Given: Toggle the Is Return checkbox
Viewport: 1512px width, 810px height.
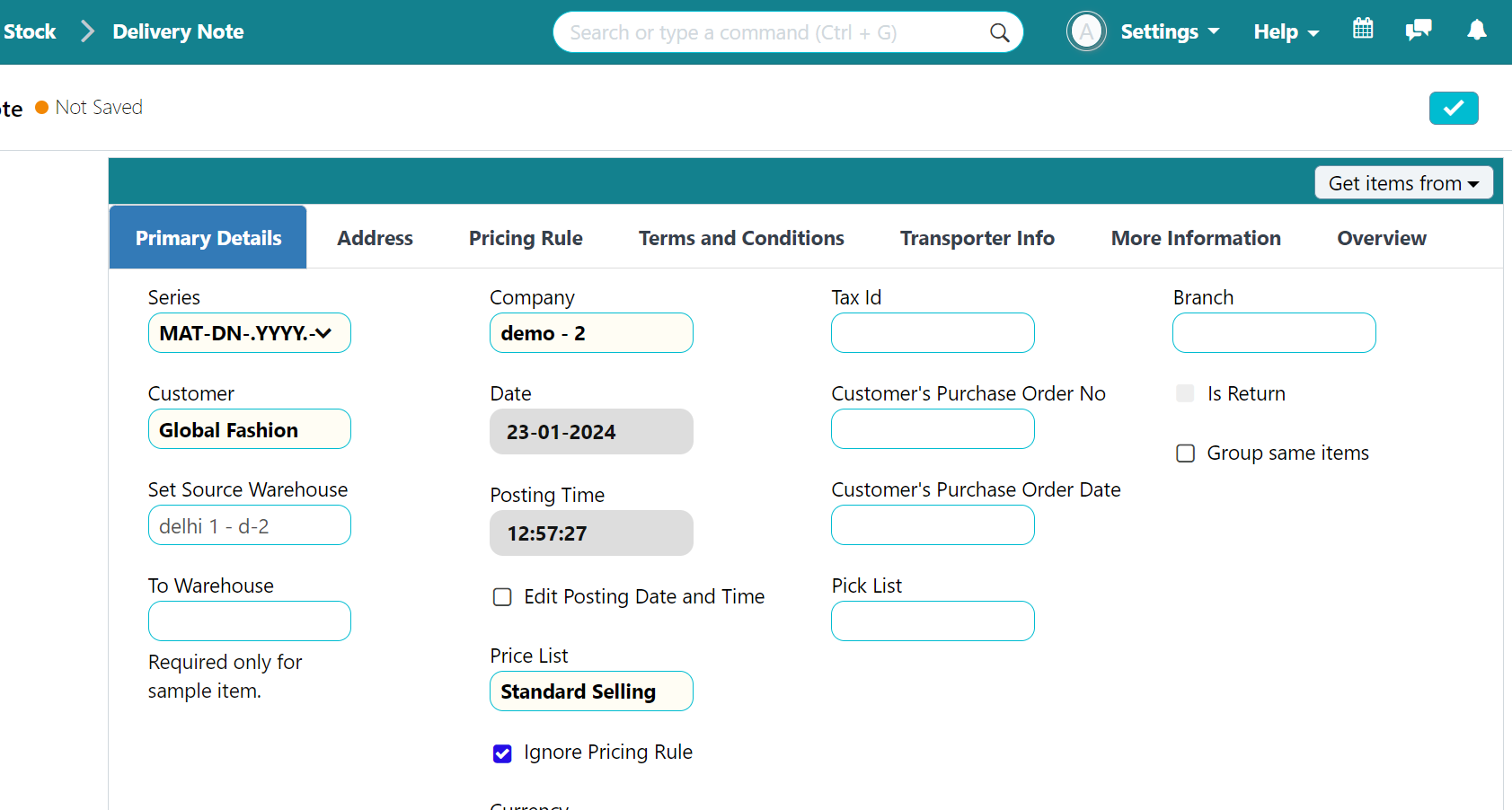Looking at the screenshot, I should tap(1185, 393).
